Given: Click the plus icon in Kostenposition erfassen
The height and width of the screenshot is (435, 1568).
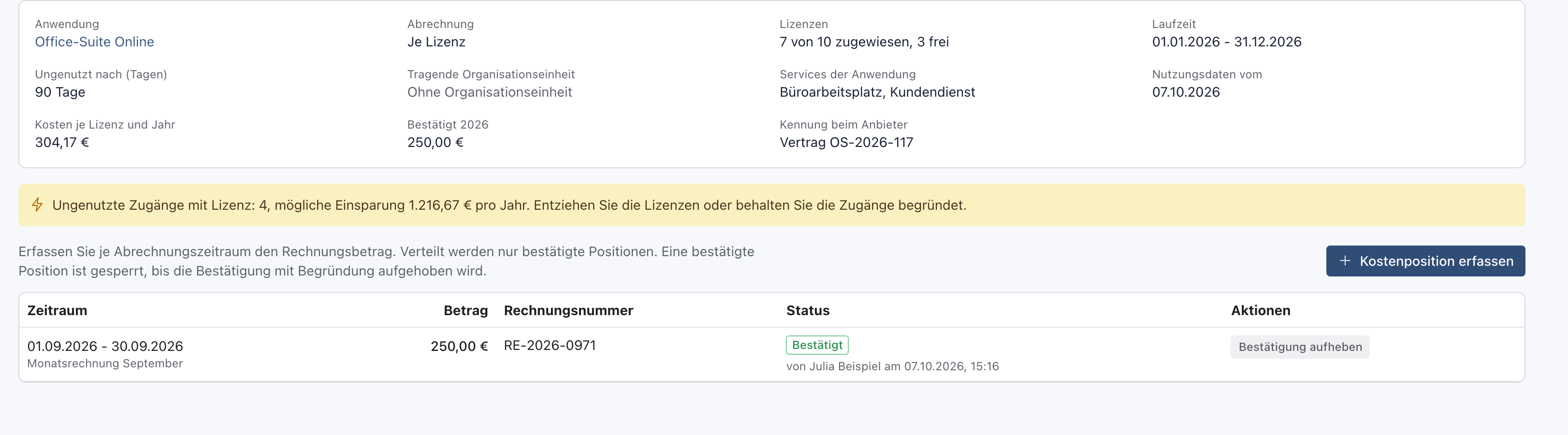Looking at the screenshot, I should [x=1345, y=261].
